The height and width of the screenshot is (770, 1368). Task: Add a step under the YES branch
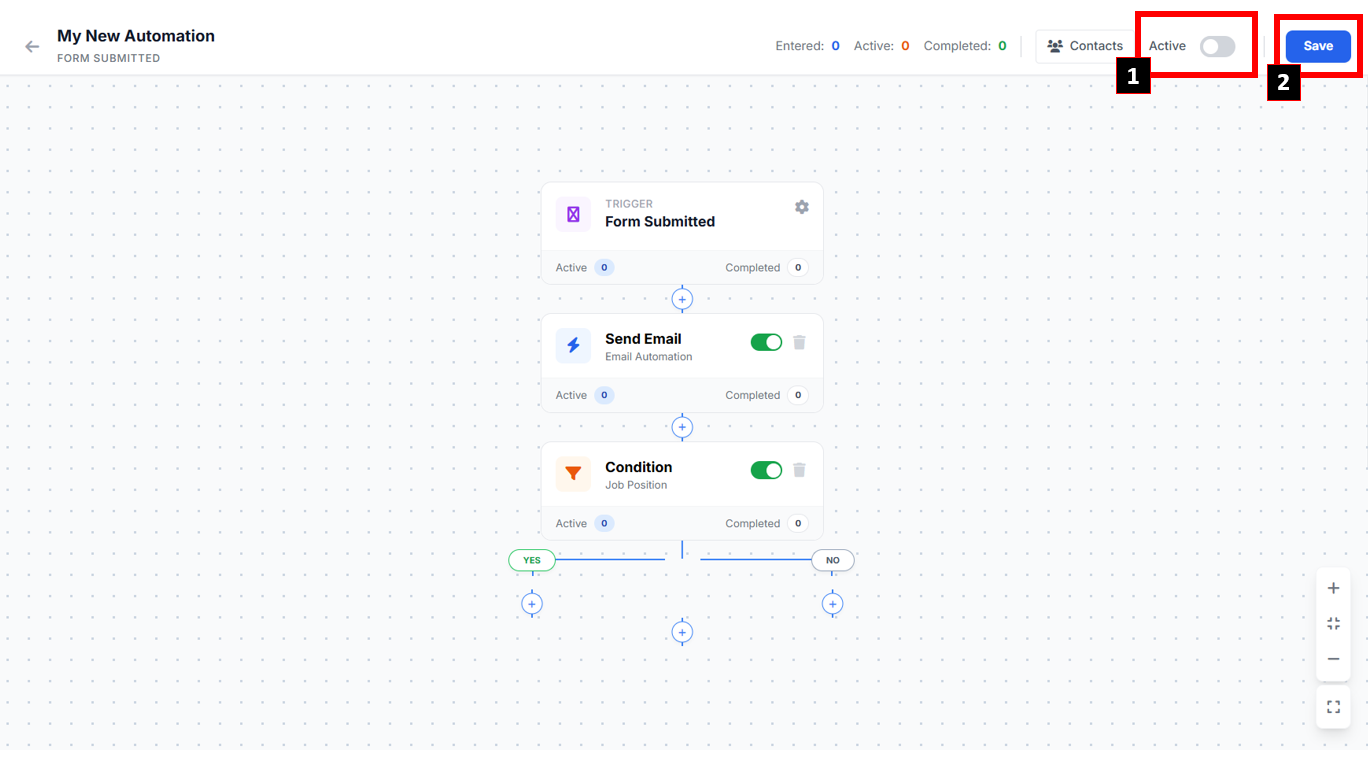(532, 604)
